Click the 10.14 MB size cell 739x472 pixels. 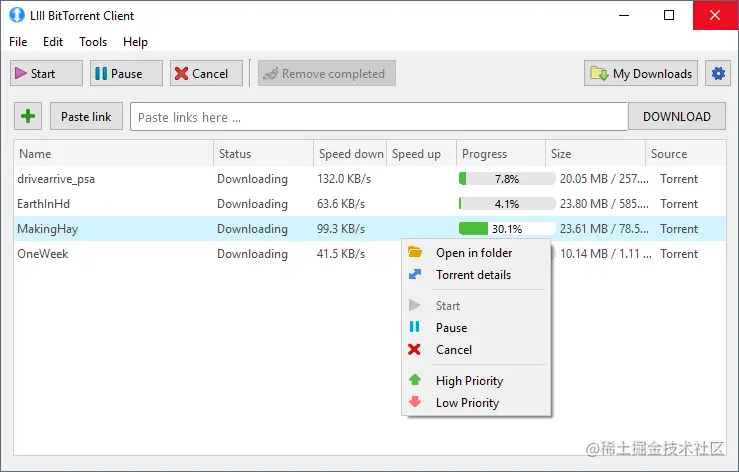pos(606,254)
